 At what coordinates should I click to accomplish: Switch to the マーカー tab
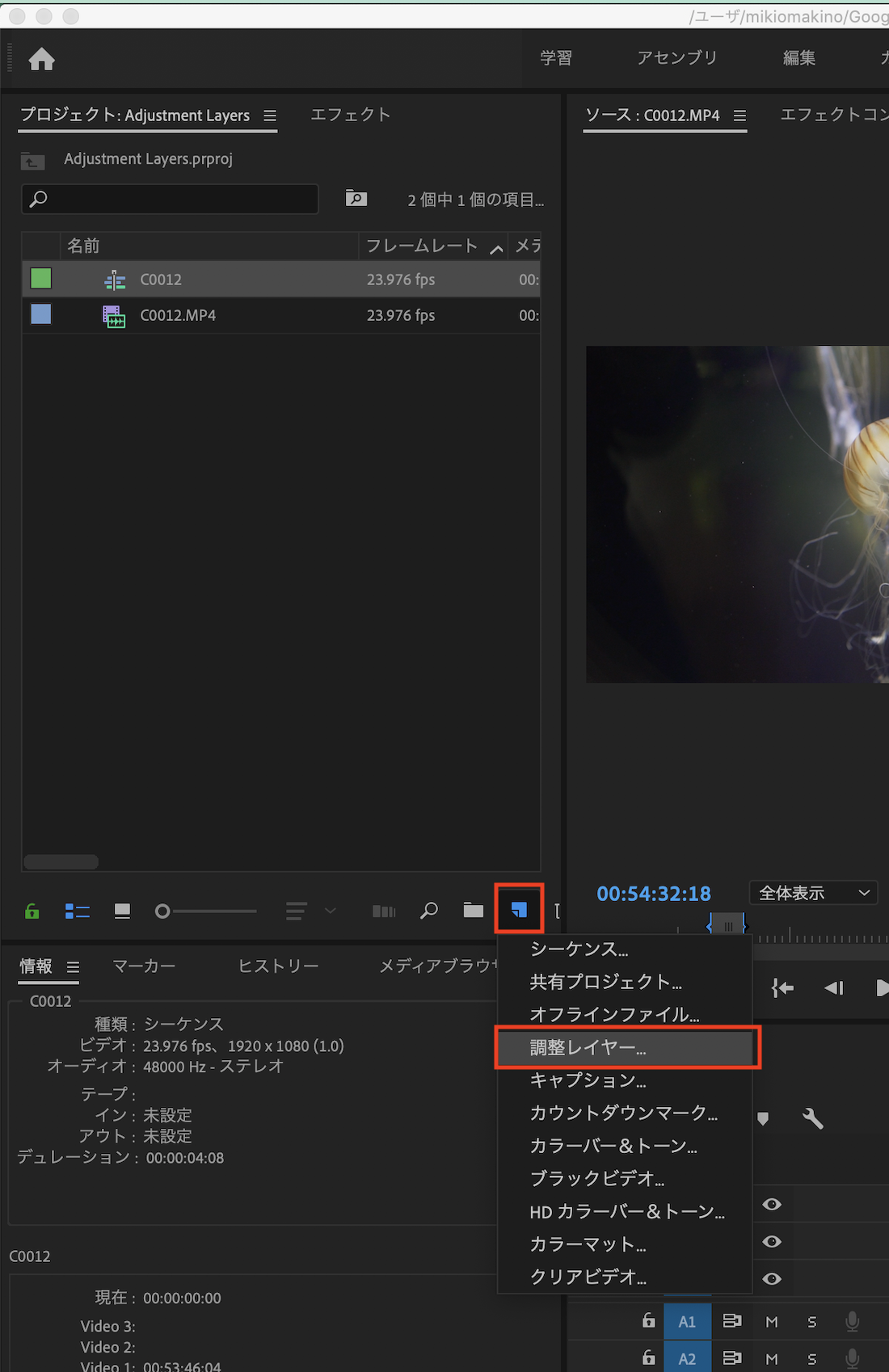point(144,966)
